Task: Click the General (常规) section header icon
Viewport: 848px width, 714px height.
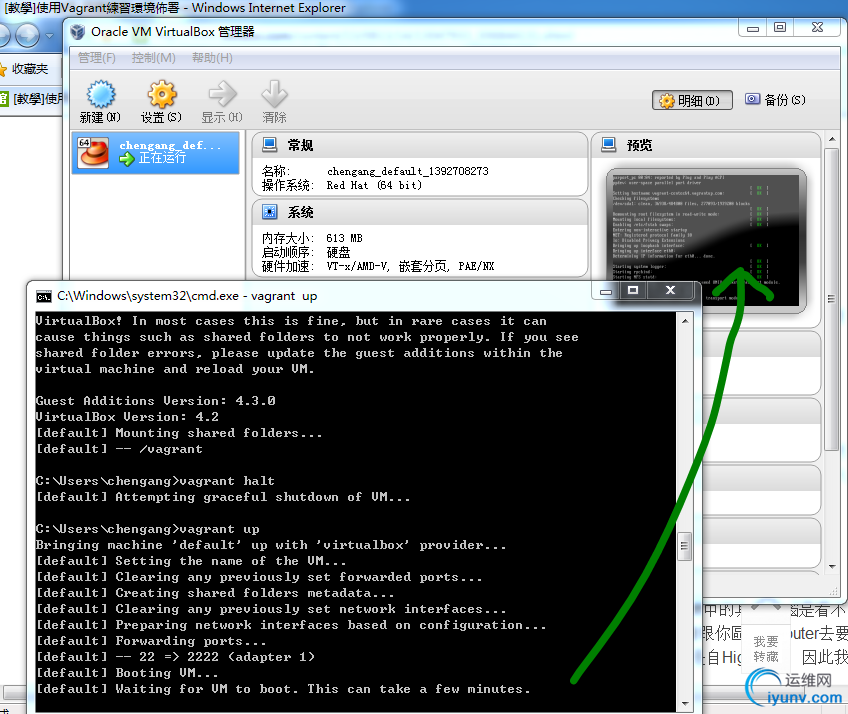Action: 269,144
